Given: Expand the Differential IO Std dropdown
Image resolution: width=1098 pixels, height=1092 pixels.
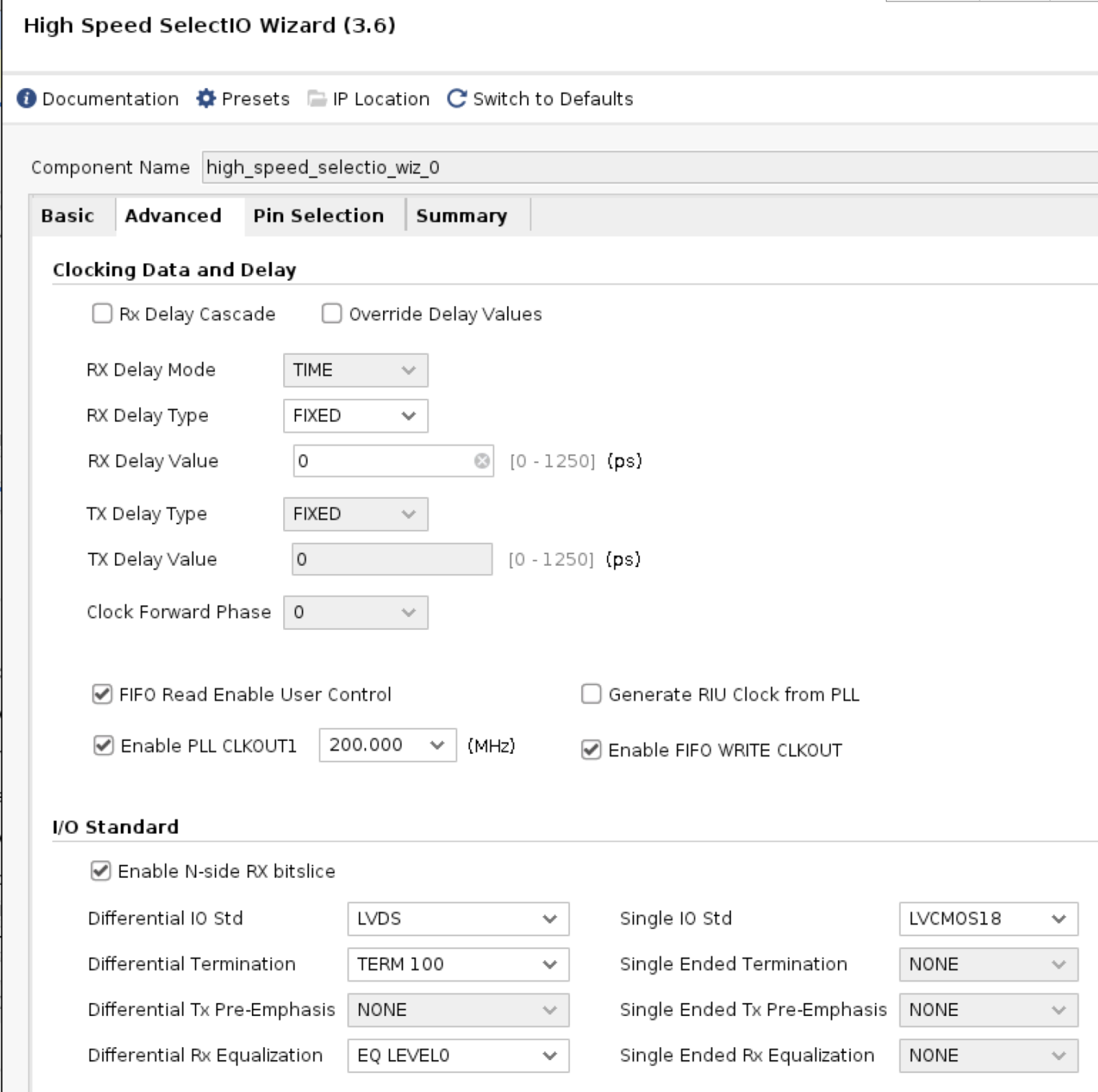Looking at the screenshot, I should 457,919.
